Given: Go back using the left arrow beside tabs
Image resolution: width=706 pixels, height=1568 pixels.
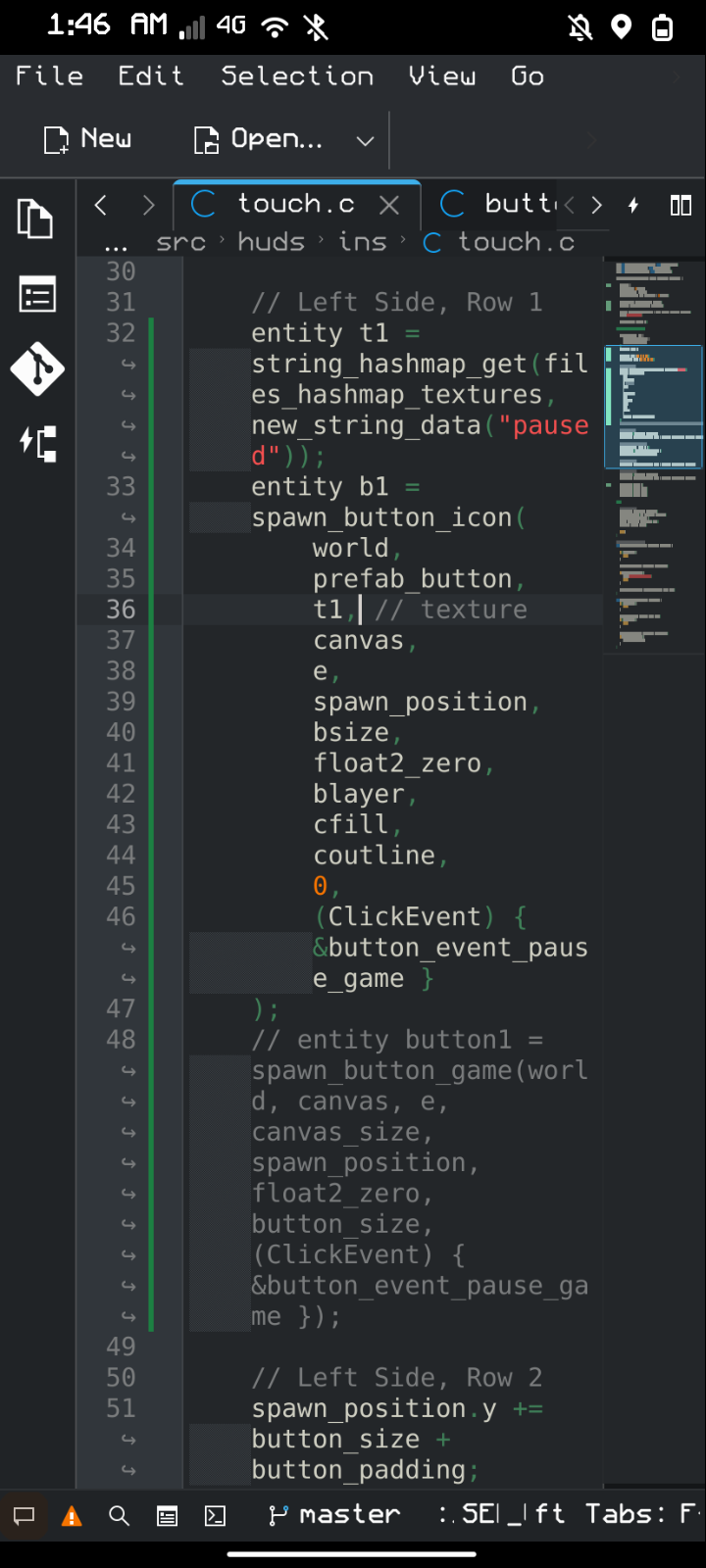Looking at the screenshot, I should [101, 205].
